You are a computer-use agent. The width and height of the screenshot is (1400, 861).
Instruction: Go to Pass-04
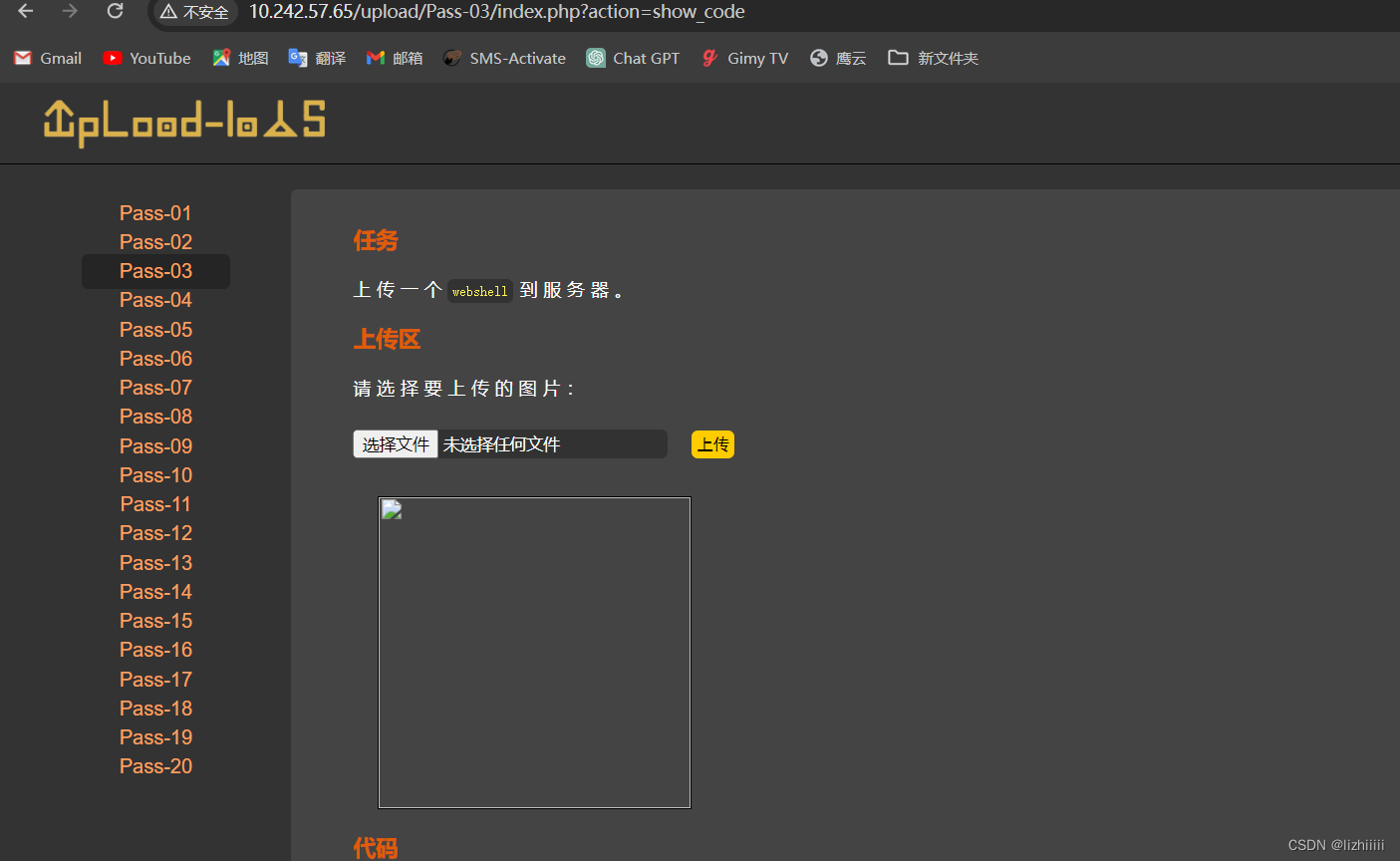tap(155, 300)
